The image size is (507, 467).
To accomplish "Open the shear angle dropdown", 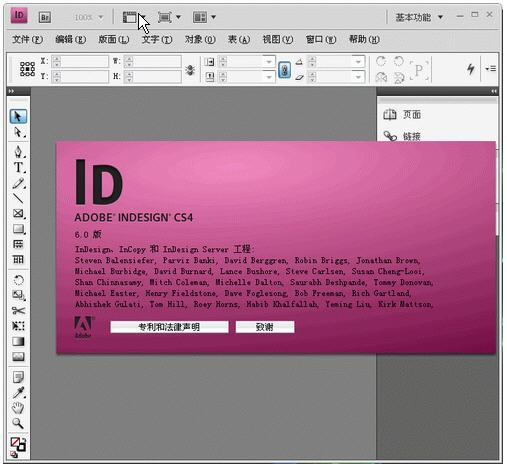I will tap(358, 77).
